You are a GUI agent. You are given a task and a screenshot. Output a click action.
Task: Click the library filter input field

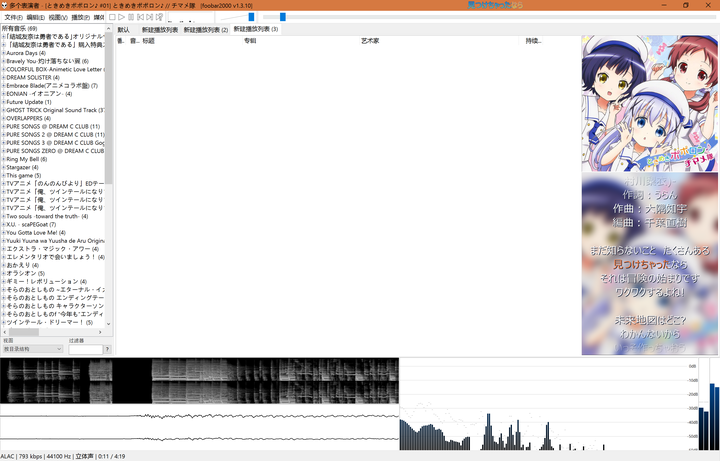click(85, 349)
